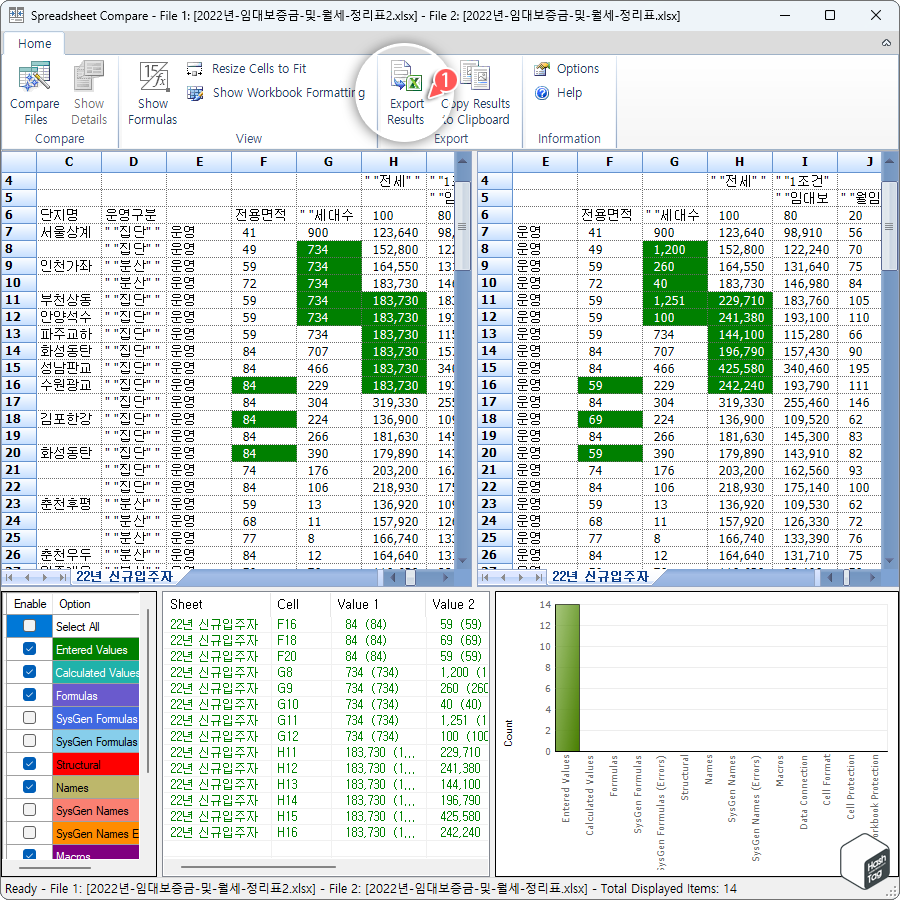Check the Select All checkbox
900x900 pixels.
pos(29,626)
